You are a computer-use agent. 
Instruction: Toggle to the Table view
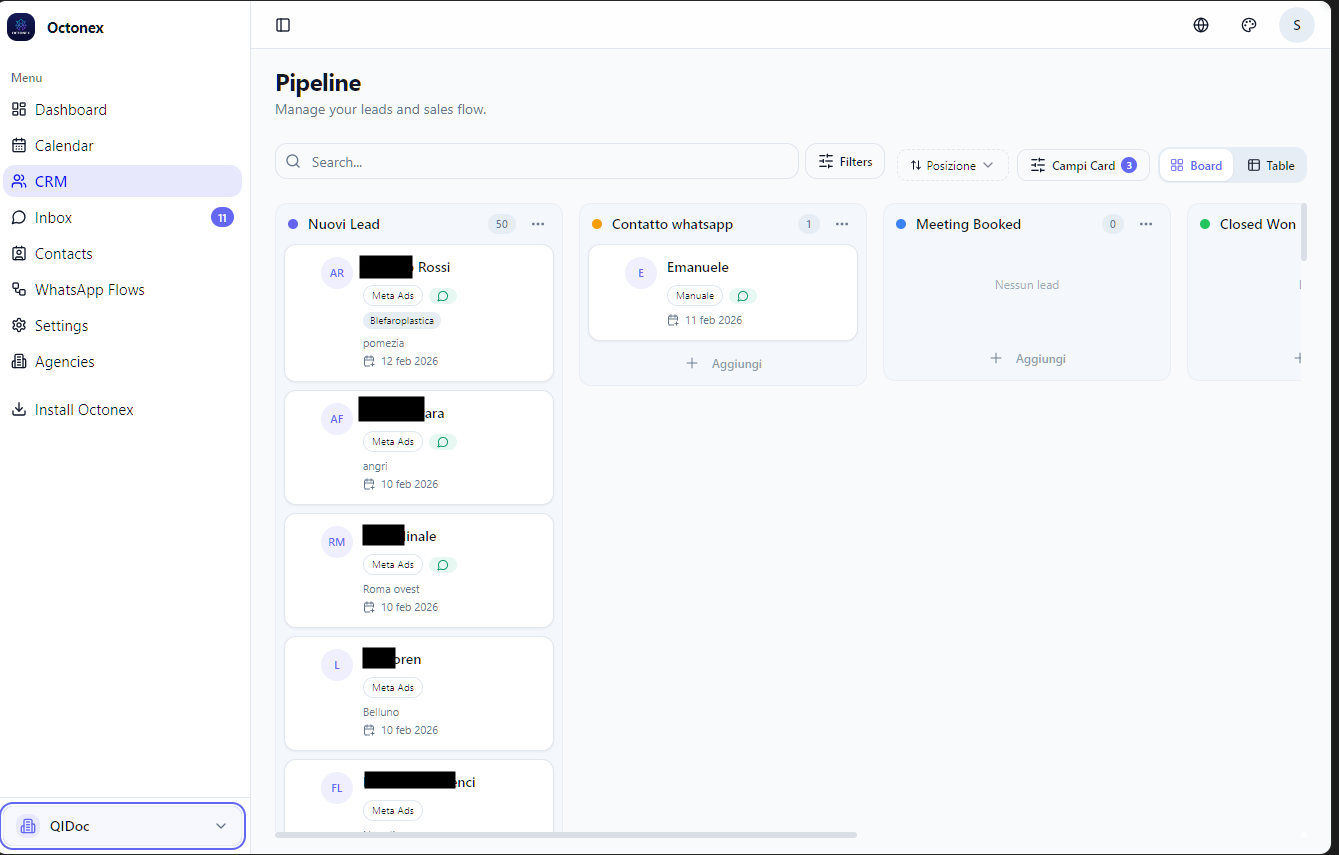(x=1270, y=164)
